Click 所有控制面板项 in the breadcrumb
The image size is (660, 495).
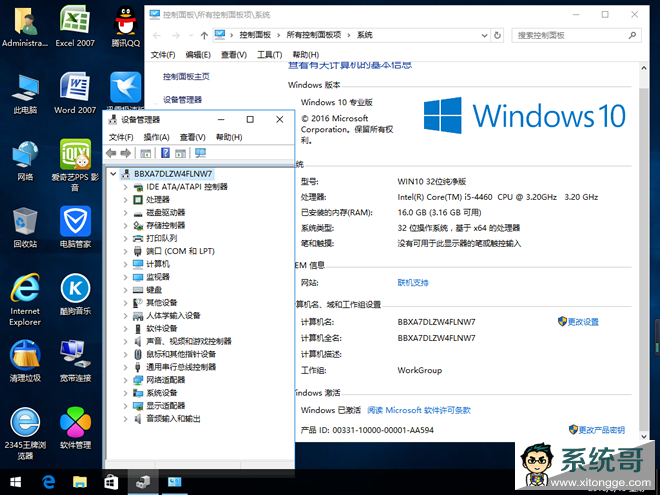[x=314, y=35]
